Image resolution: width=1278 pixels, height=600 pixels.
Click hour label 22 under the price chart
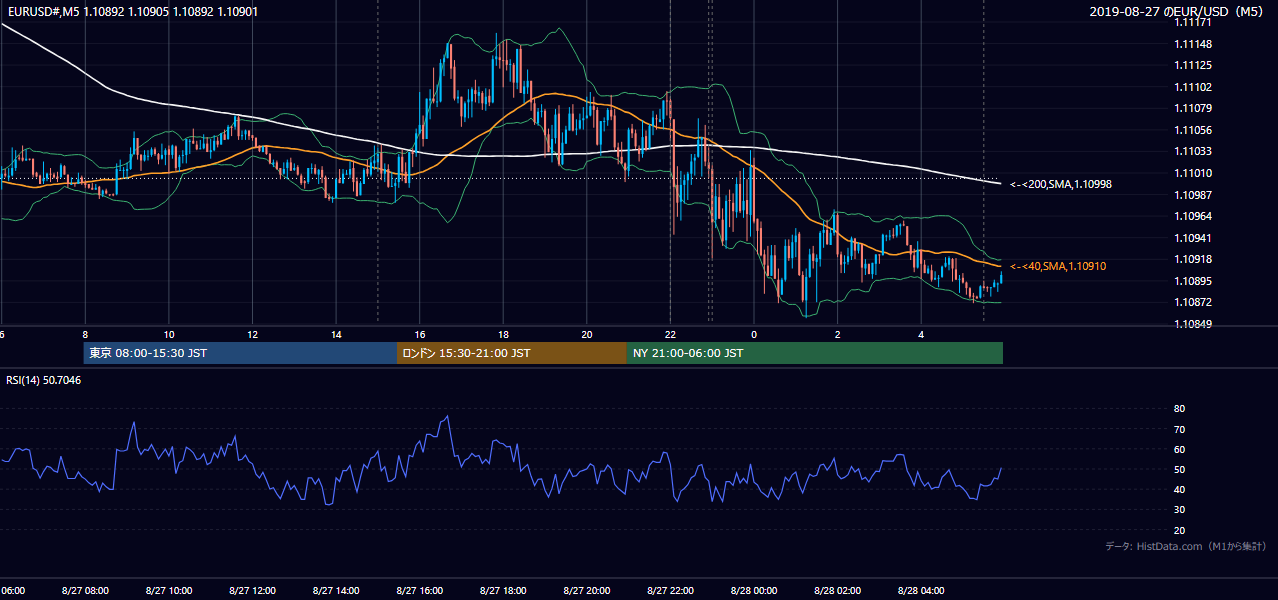pos(671,334)
